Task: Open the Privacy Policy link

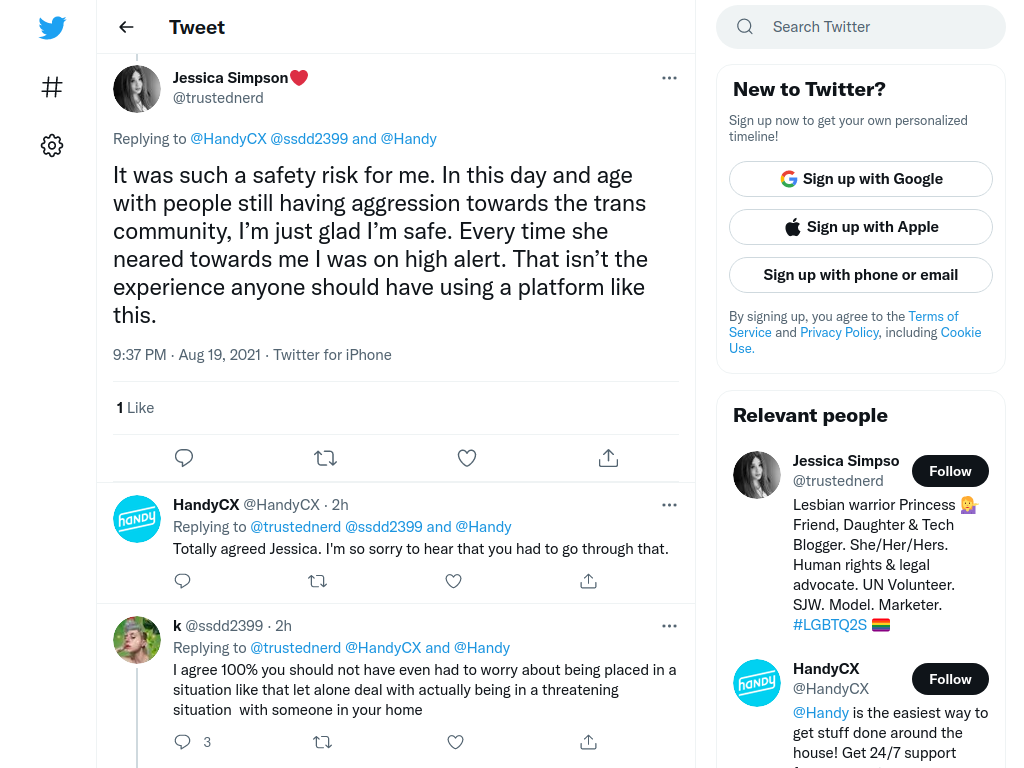Action: (839, 332)
